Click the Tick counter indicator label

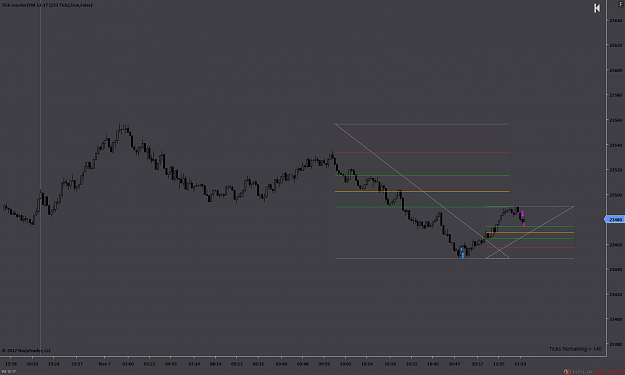click(x=47, y=5)
